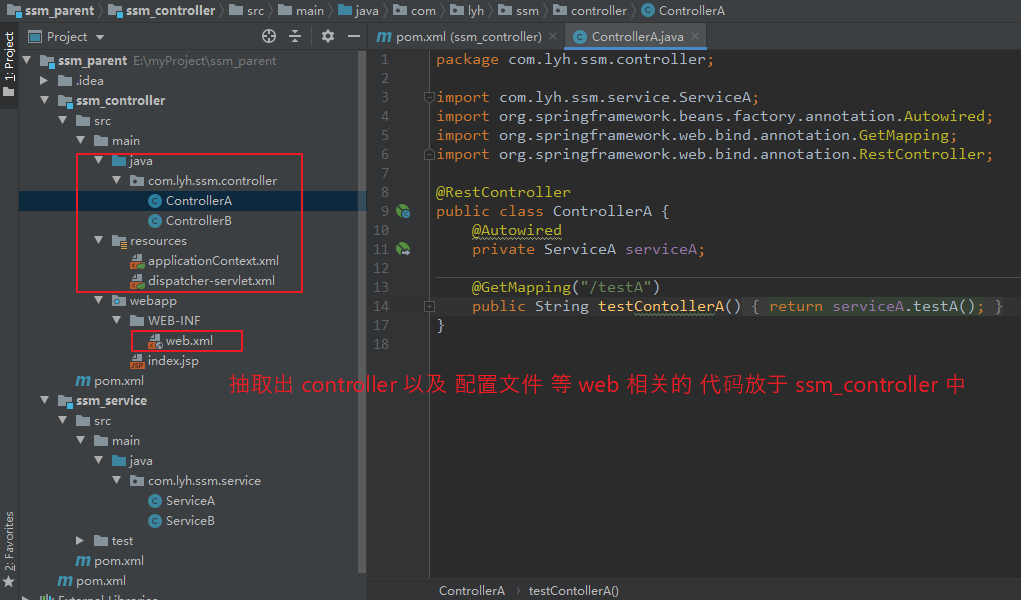1021x600 pixels.
Task: Collapse the imports fold marker on line 3
Action: click(x=429, y=97)
